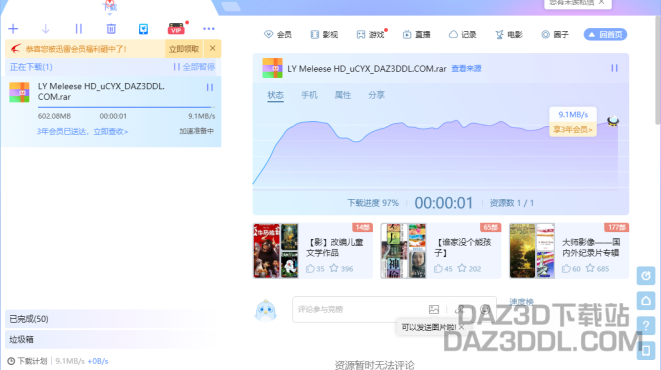Open the 3年会员已送达 立即查收 link

click(x=82, y=131)
